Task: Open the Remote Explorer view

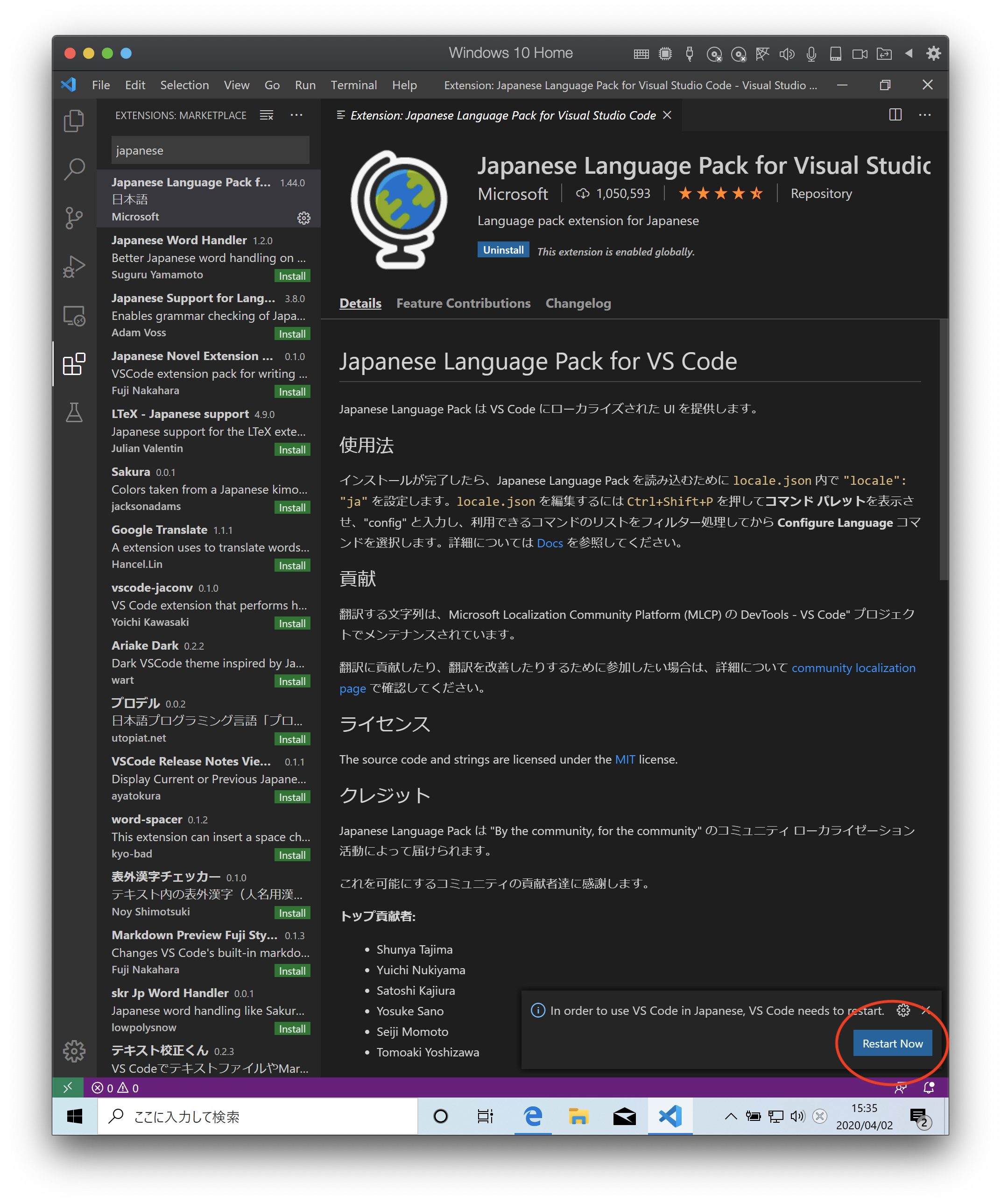Action: (x=74, y=315)
